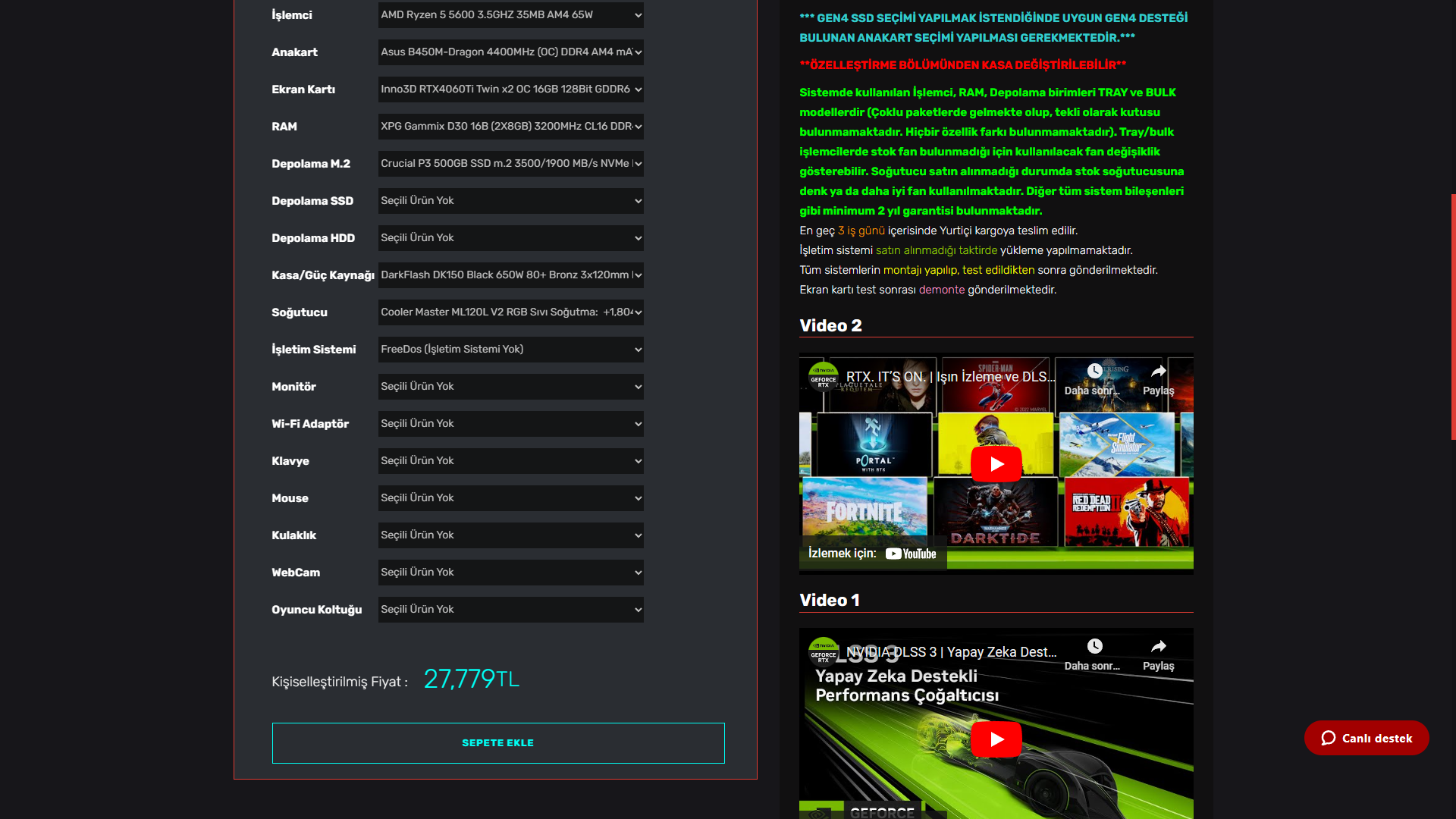Open the İşlemci processor dropdown
The image size is (1456, 819).
pos(510,14)
